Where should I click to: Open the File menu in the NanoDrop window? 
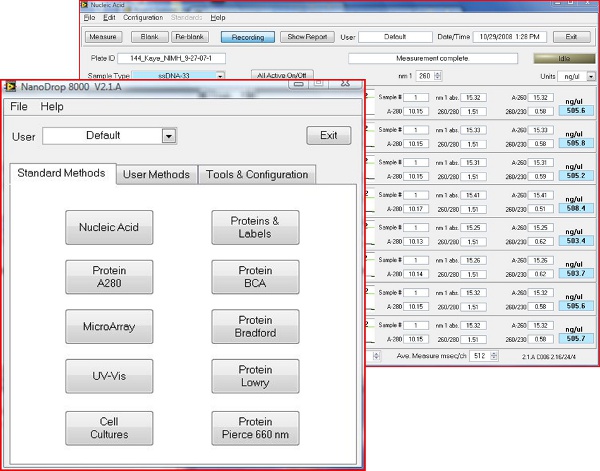[x=19, y=106]
